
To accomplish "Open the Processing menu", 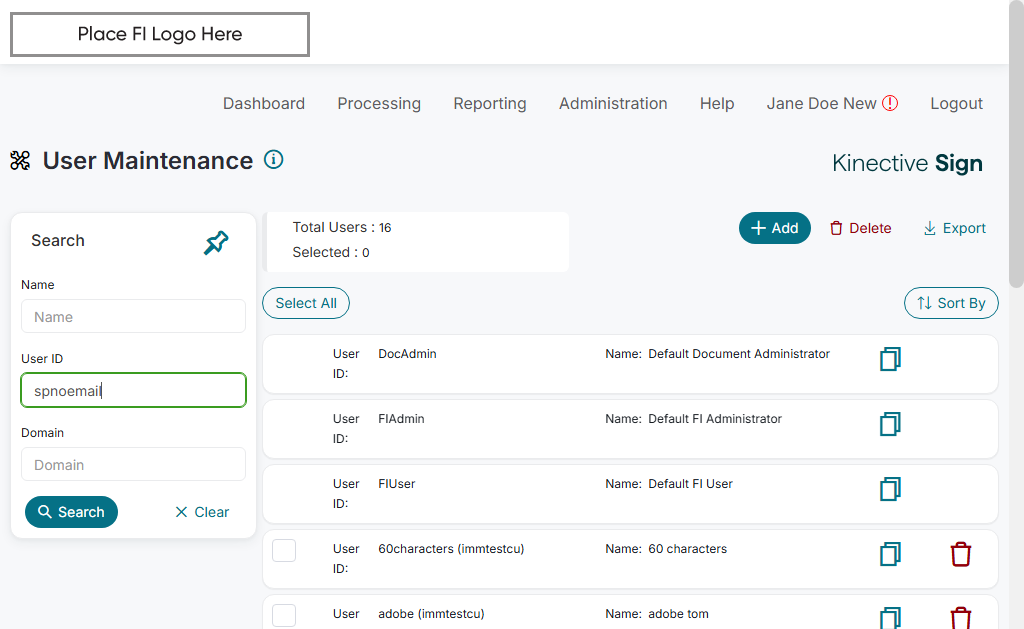I will click(x=379, y=103).
